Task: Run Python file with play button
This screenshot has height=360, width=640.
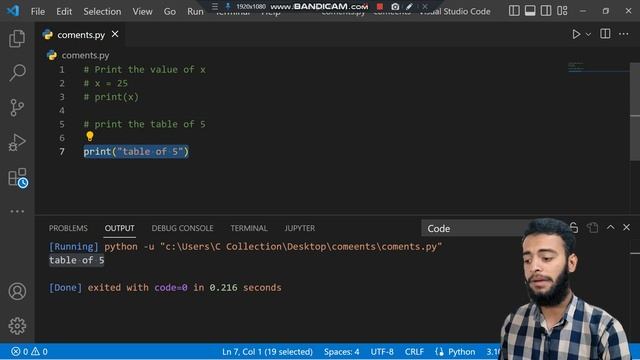Action: pos(576,34)
